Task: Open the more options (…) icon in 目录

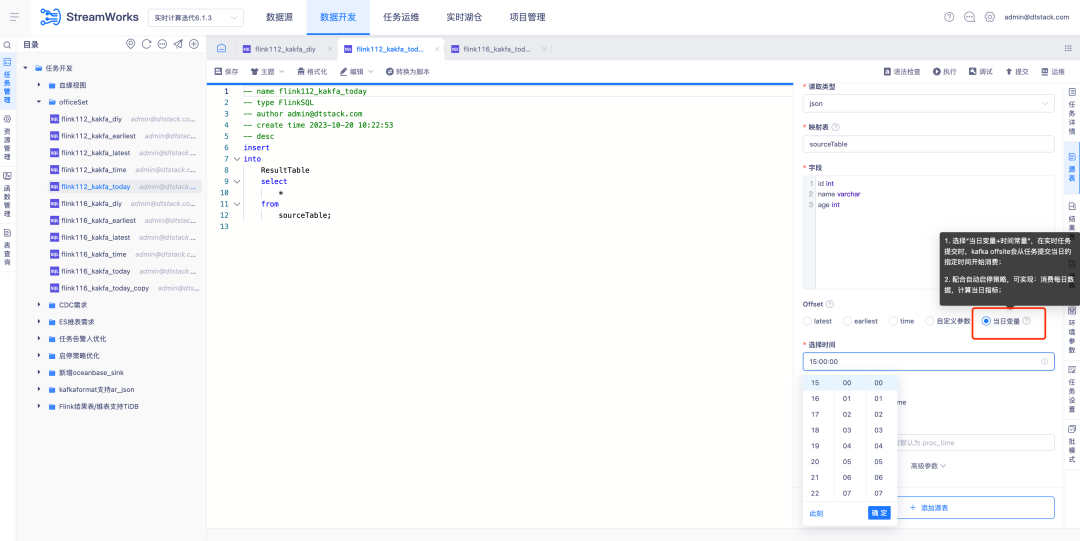Action: point(163,44)
